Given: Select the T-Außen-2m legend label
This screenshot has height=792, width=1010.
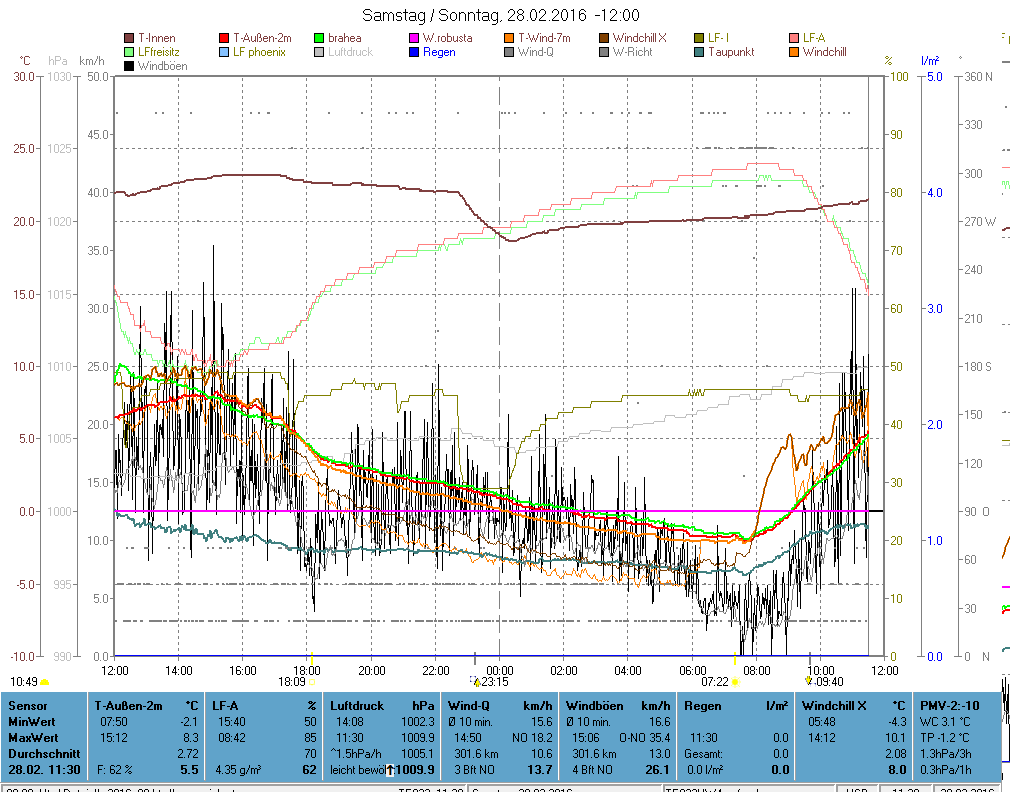Looking at the screenshot, I should pos(262,38).
